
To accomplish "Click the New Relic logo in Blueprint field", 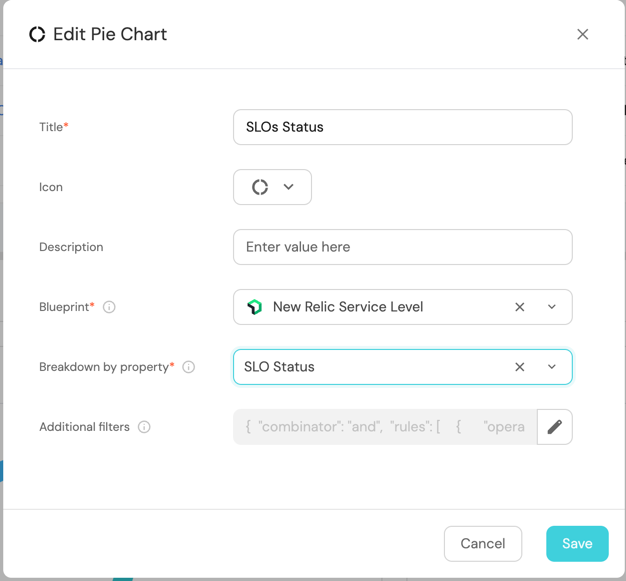I will pyautogui.click(x=254, y=307).
